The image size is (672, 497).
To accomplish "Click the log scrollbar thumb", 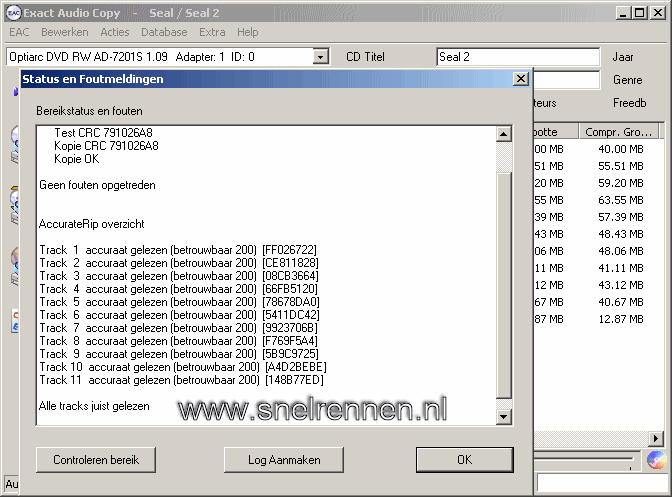I will (x=504, y=285).
